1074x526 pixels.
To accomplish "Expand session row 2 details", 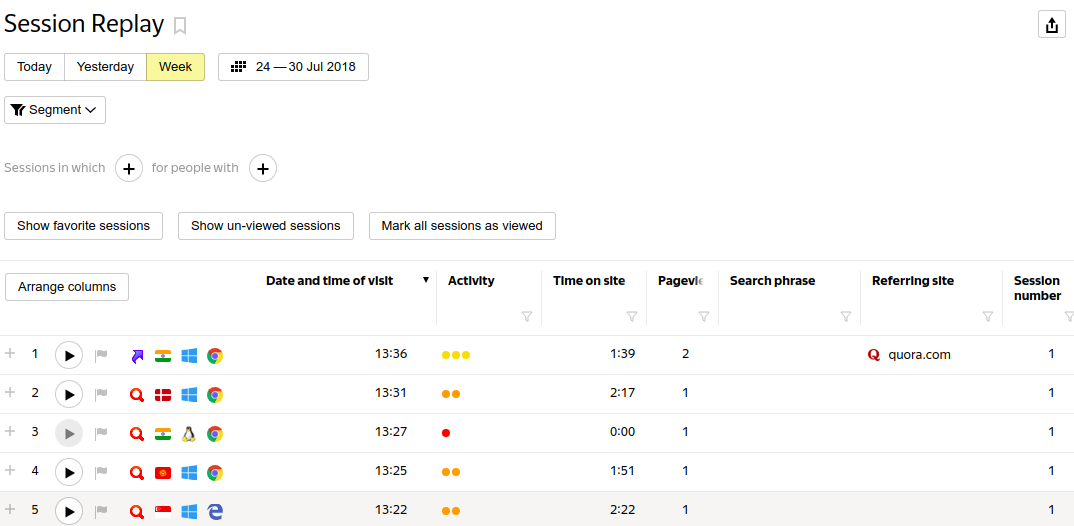I will (x=10, y=392).
